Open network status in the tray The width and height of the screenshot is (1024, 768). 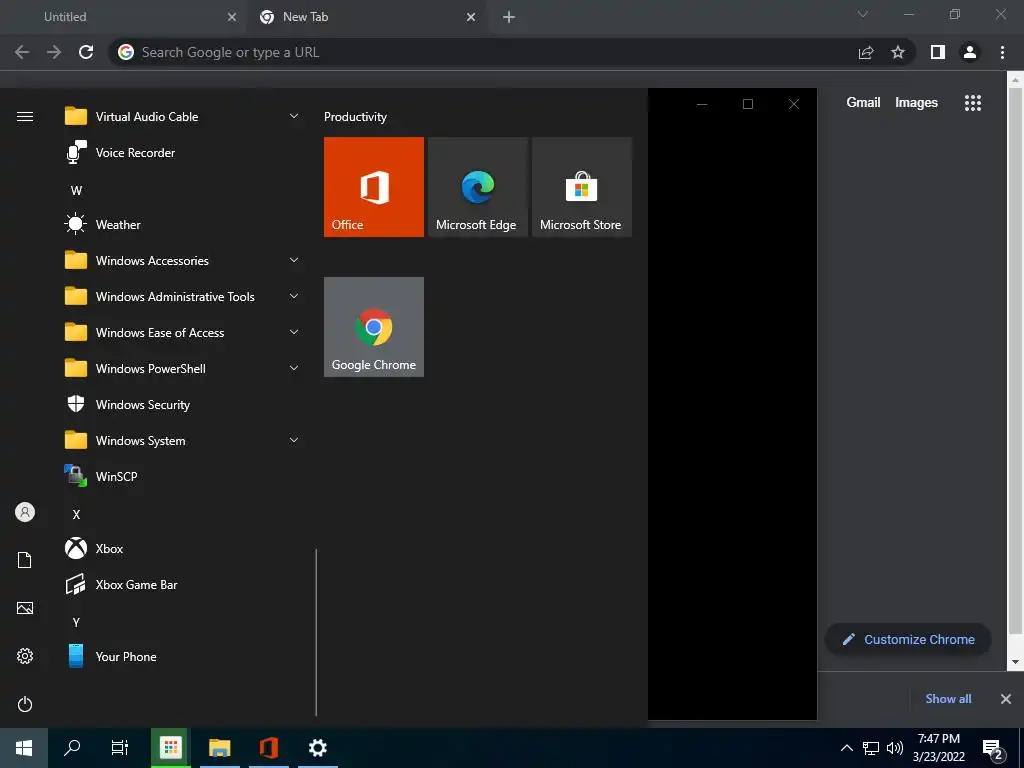pos(871,748)
